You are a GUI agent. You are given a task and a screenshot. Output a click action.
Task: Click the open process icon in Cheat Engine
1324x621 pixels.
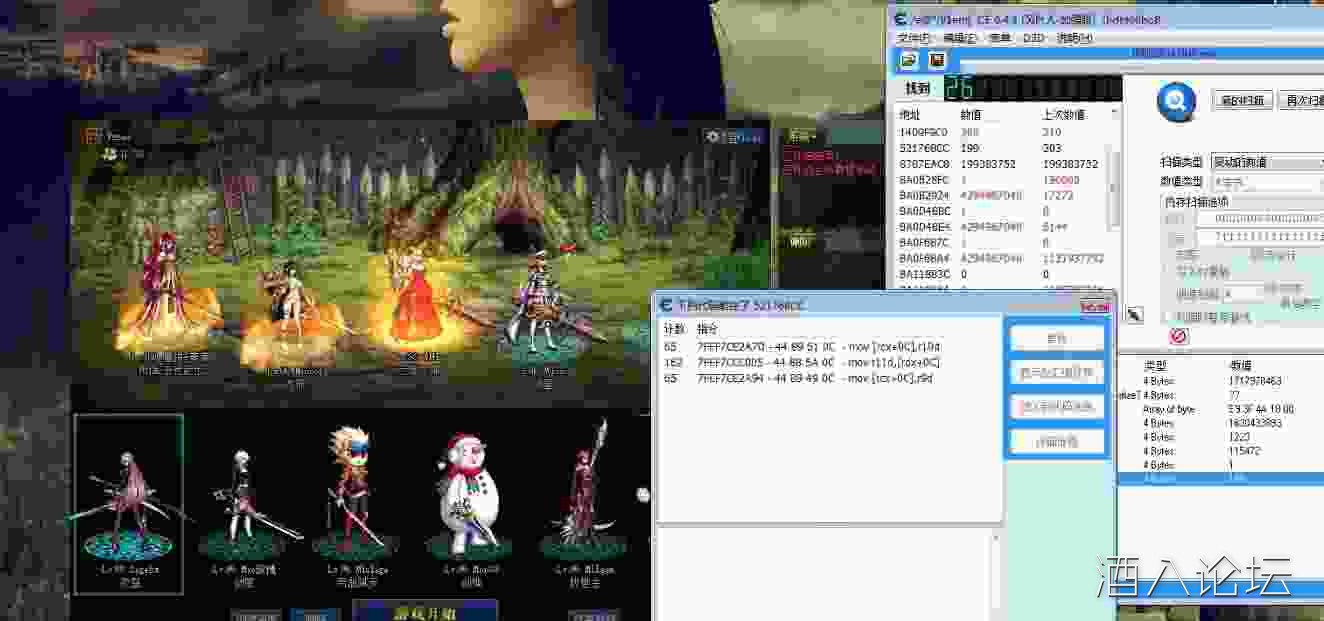pyautogui.click(x=908, y=61)
